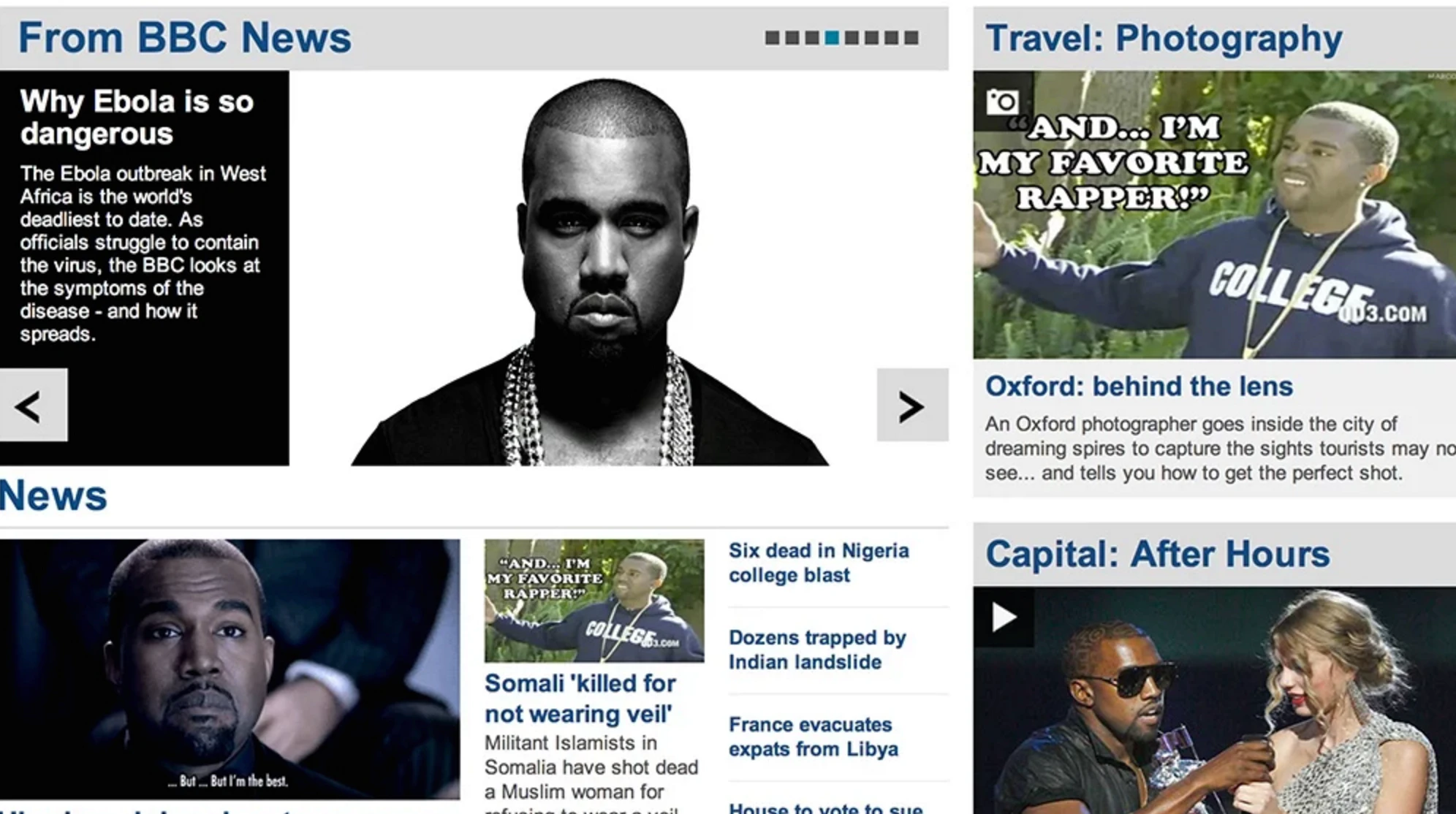Open the From BBC News section heading

[x=184, y=38]
